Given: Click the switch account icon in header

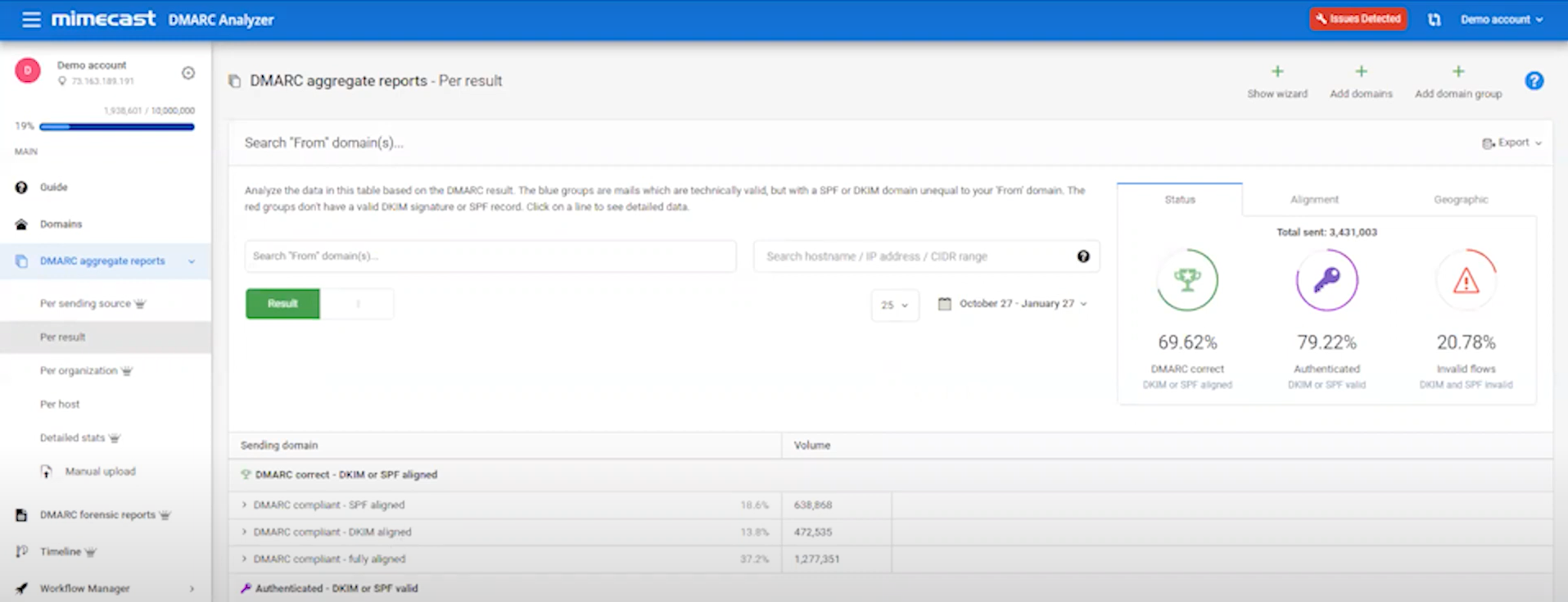Looking at the screenshot, I should coord(1434,20).
